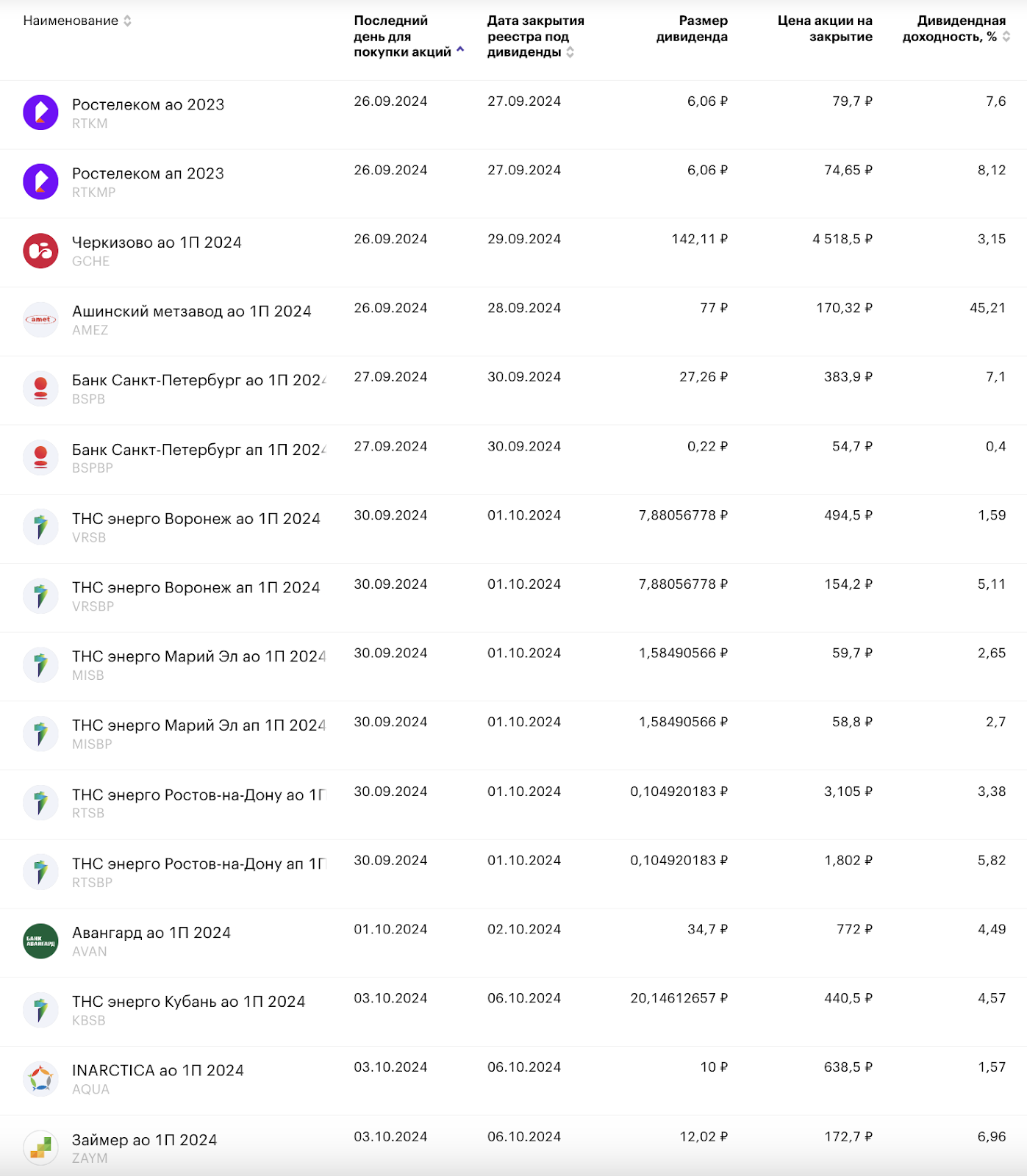Click the 6,96 dividend yield value
The image size is (1027, 1176).
(x=992, y=1136)
